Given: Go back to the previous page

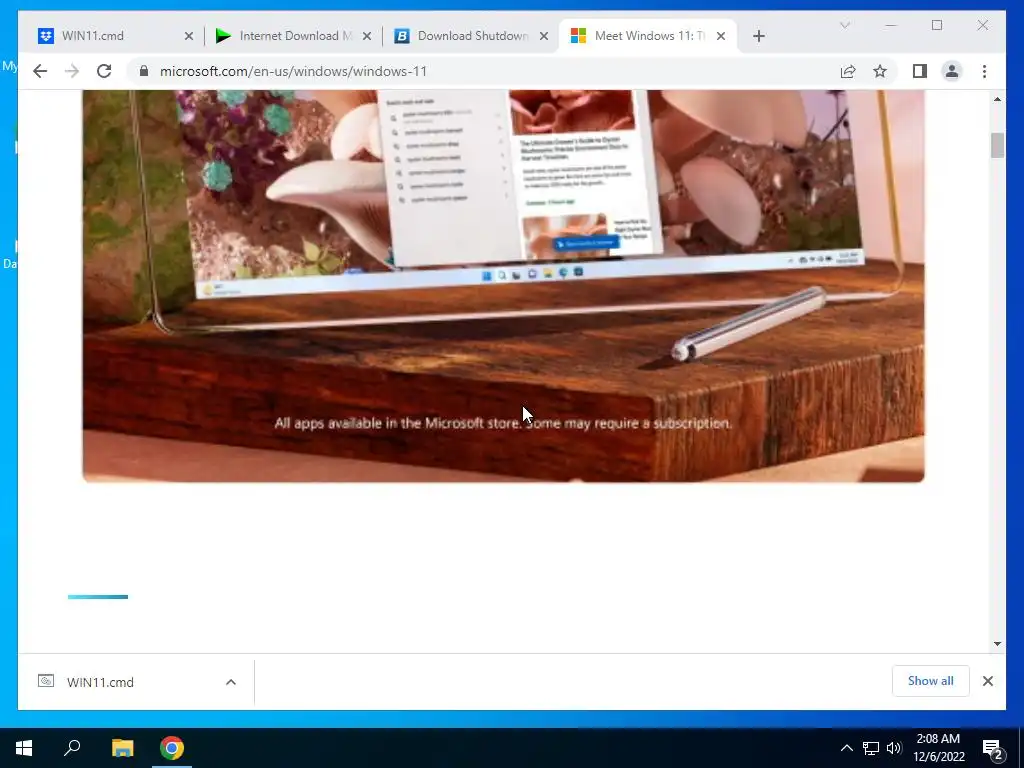Looking at the screenshot, I should click(x=40, y=71).
